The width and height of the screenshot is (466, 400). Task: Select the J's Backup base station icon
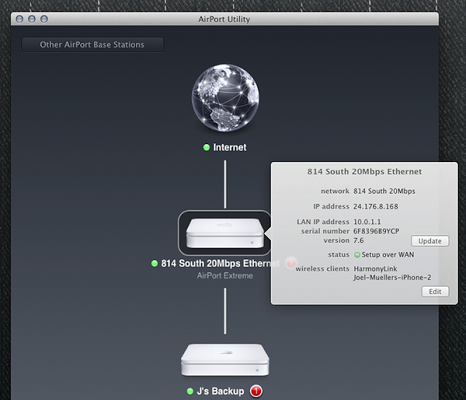point(225,360)
